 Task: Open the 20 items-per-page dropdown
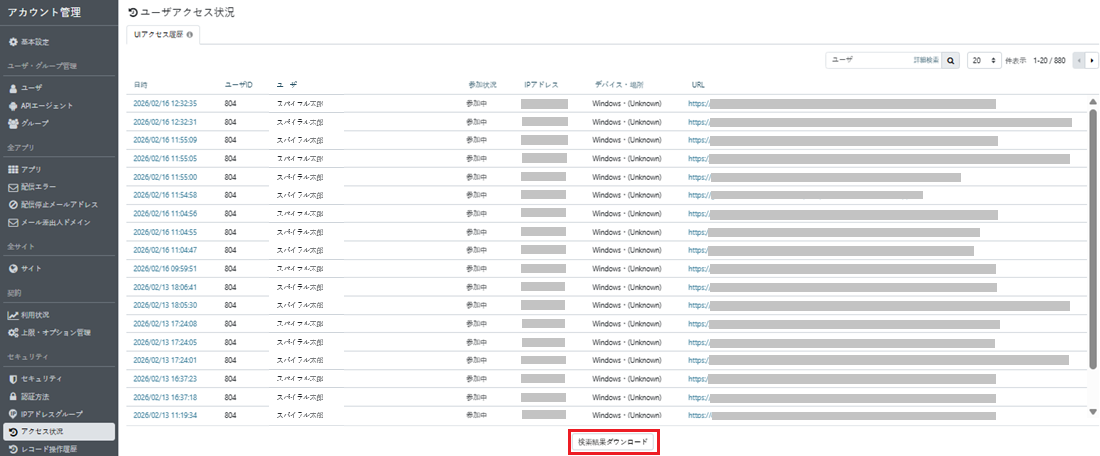click(984, 60)
